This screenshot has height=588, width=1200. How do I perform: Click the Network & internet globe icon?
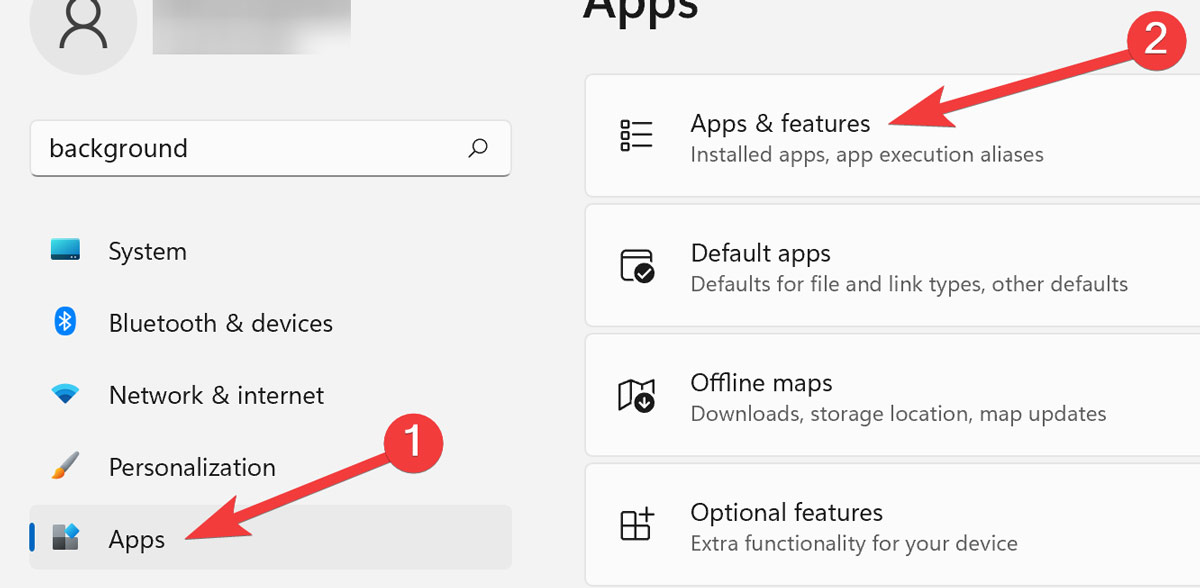point(64,394)
